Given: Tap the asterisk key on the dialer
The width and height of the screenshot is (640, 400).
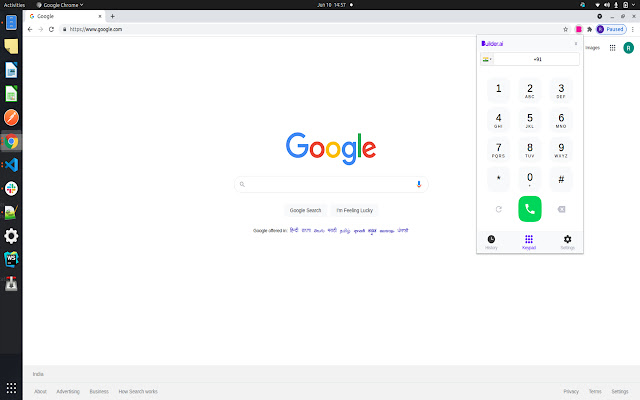Looking at the screenshot, I should (x=498, y=179).
